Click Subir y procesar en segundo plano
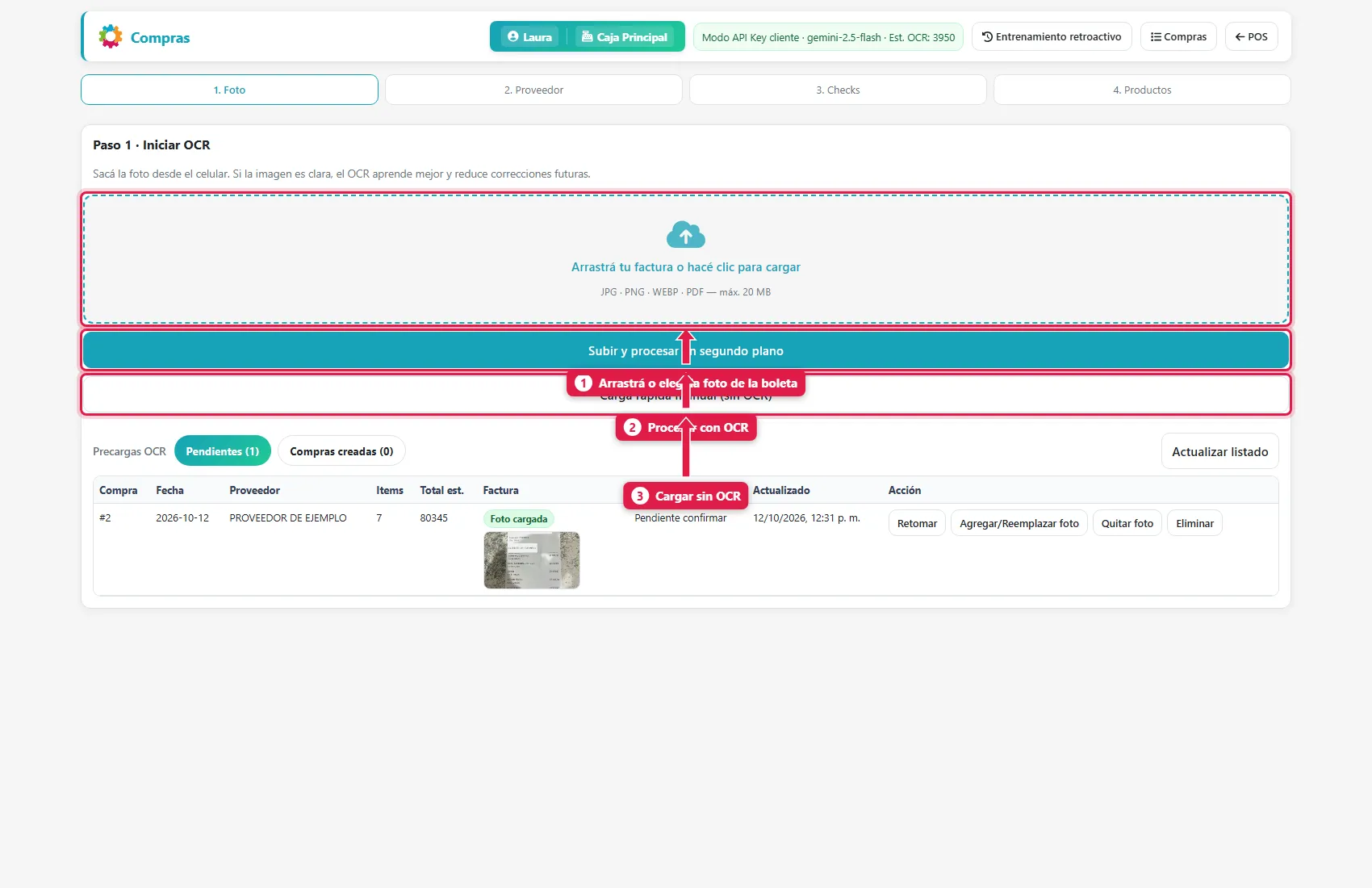The width and height of the screenshot is (1372, 888). pos(686,350)
